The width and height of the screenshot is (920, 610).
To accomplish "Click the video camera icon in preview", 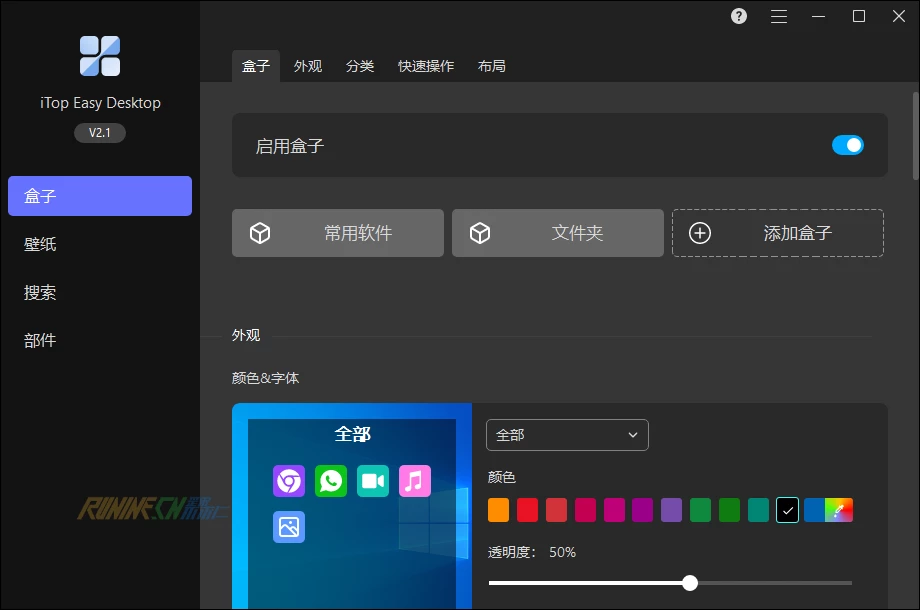I will tap(373, 481).
